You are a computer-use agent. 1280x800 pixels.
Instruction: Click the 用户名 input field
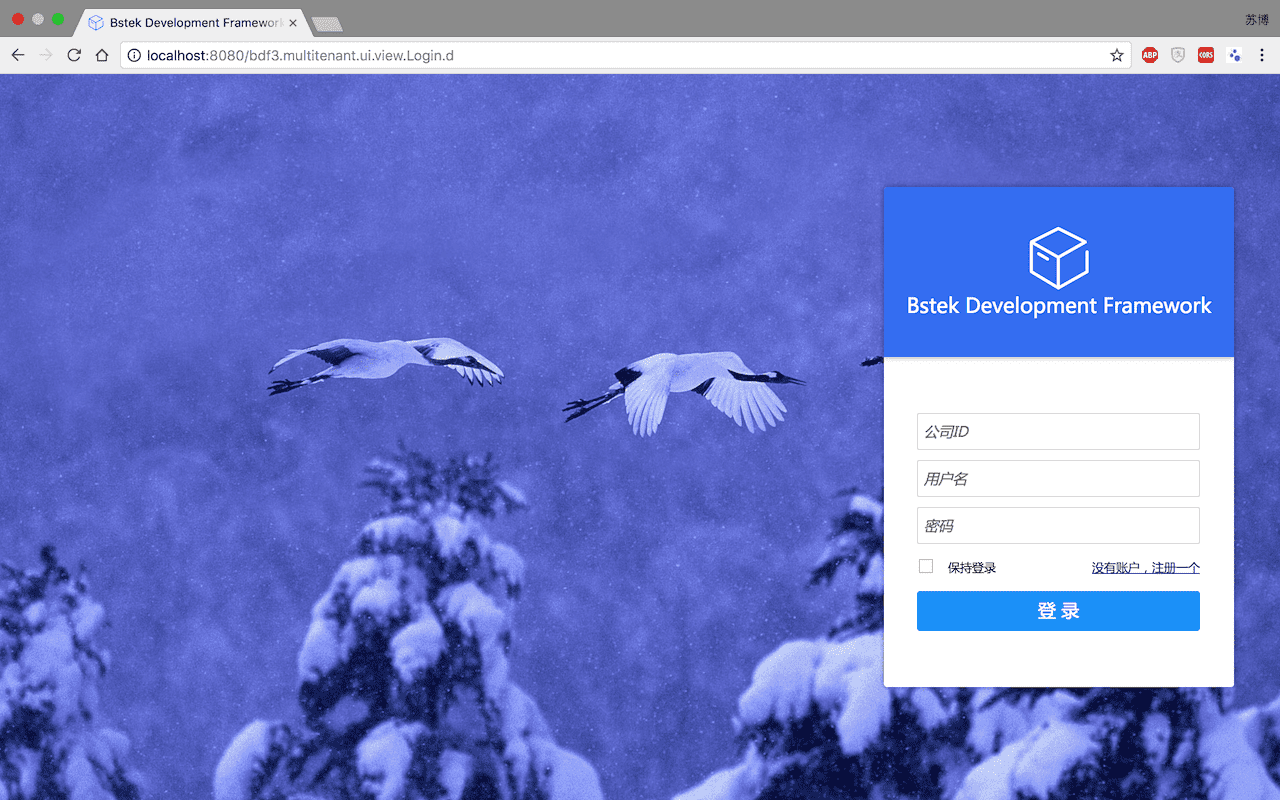point(1058,478)
